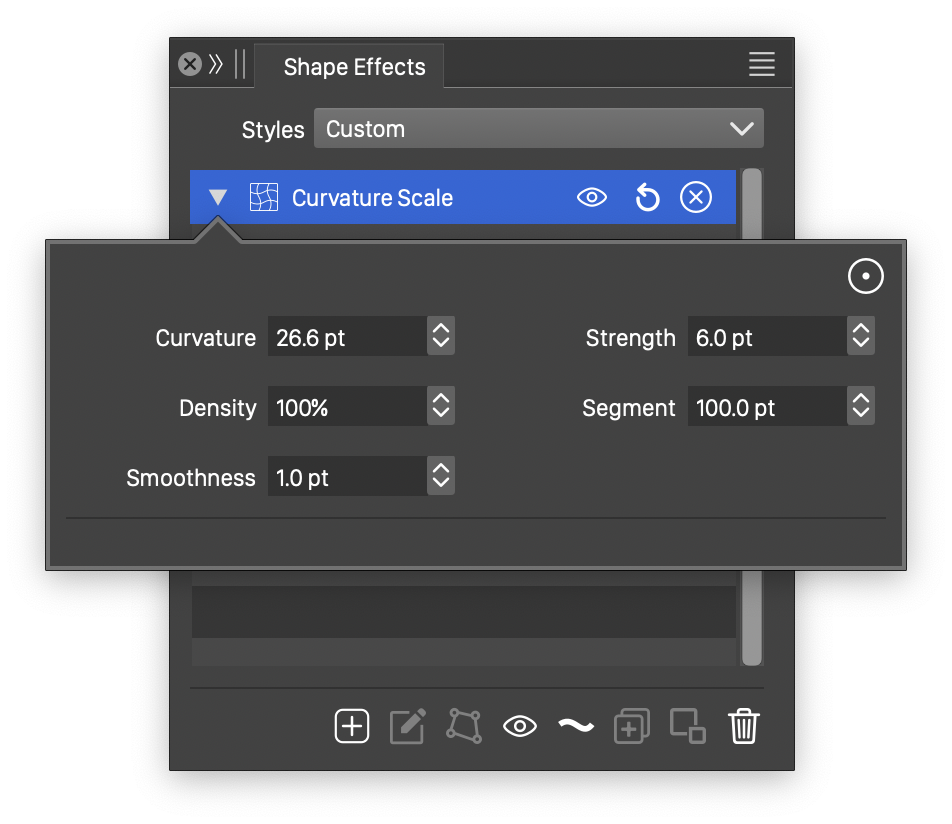Select the Shape Effects tab
This screenshot has height=824, width=952.
354,67
